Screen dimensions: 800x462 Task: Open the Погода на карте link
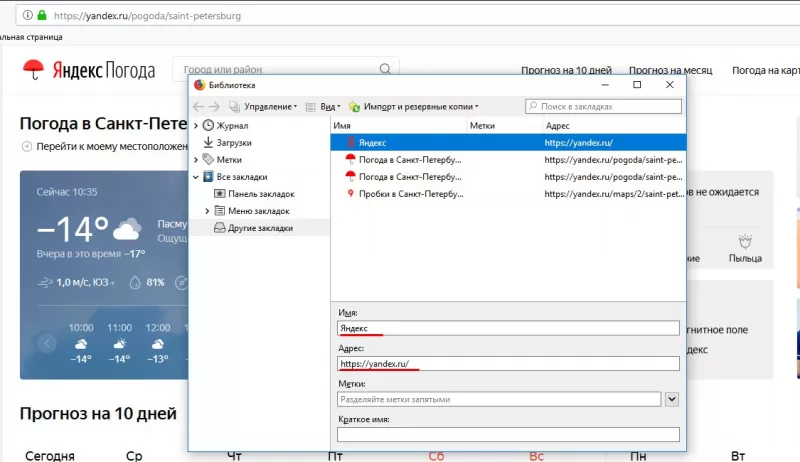click(766, 70)
